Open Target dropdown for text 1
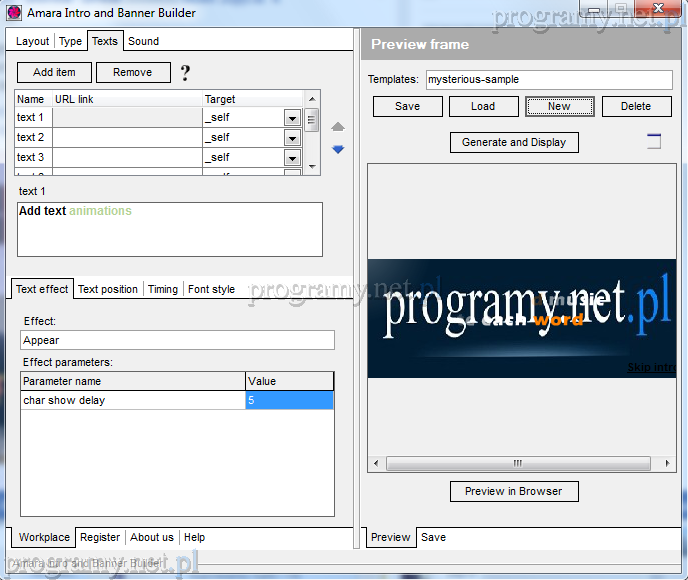Screen dimensions: 688x580 292,118
